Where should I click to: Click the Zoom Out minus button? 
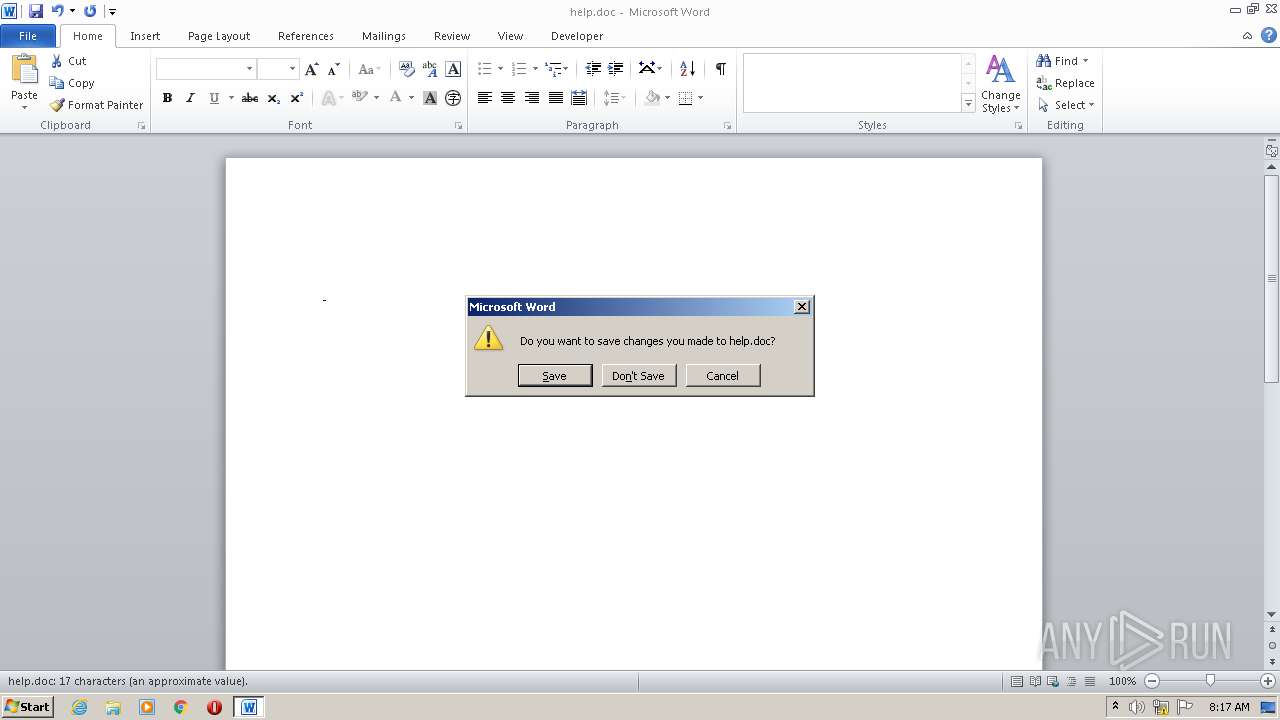click(1152, 681)
